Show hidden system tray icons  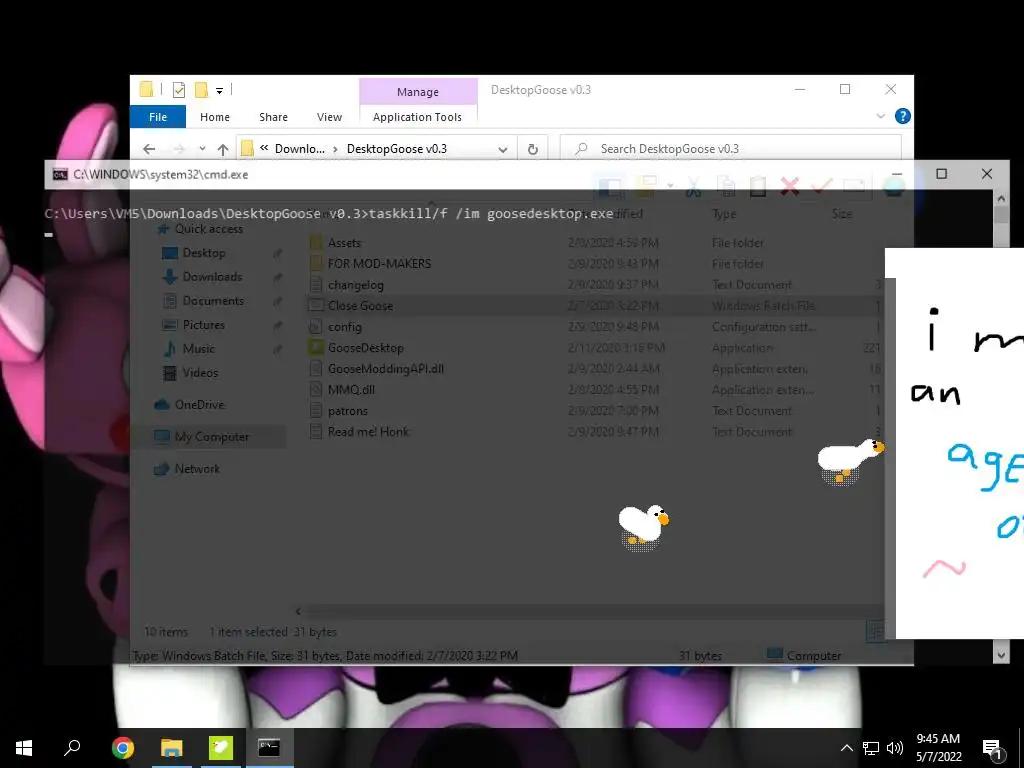846,748
